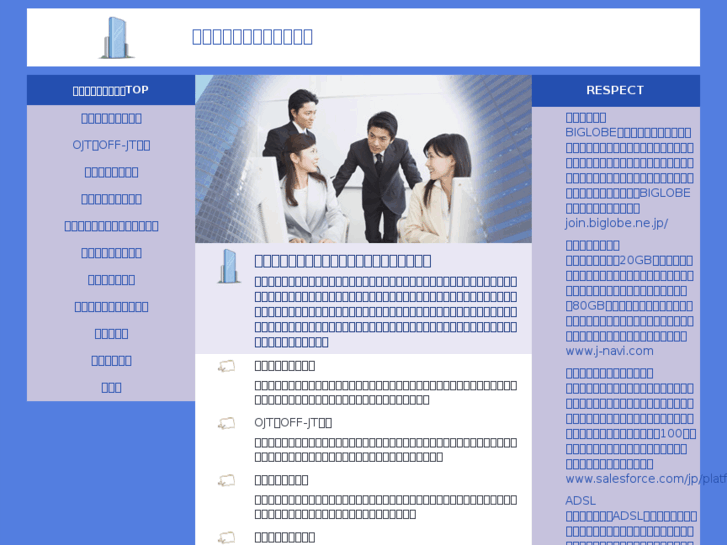The width and height of the screenshot is (727, 545).
Task: Click the building logo in the page header
Action: (x=116, y=38)
